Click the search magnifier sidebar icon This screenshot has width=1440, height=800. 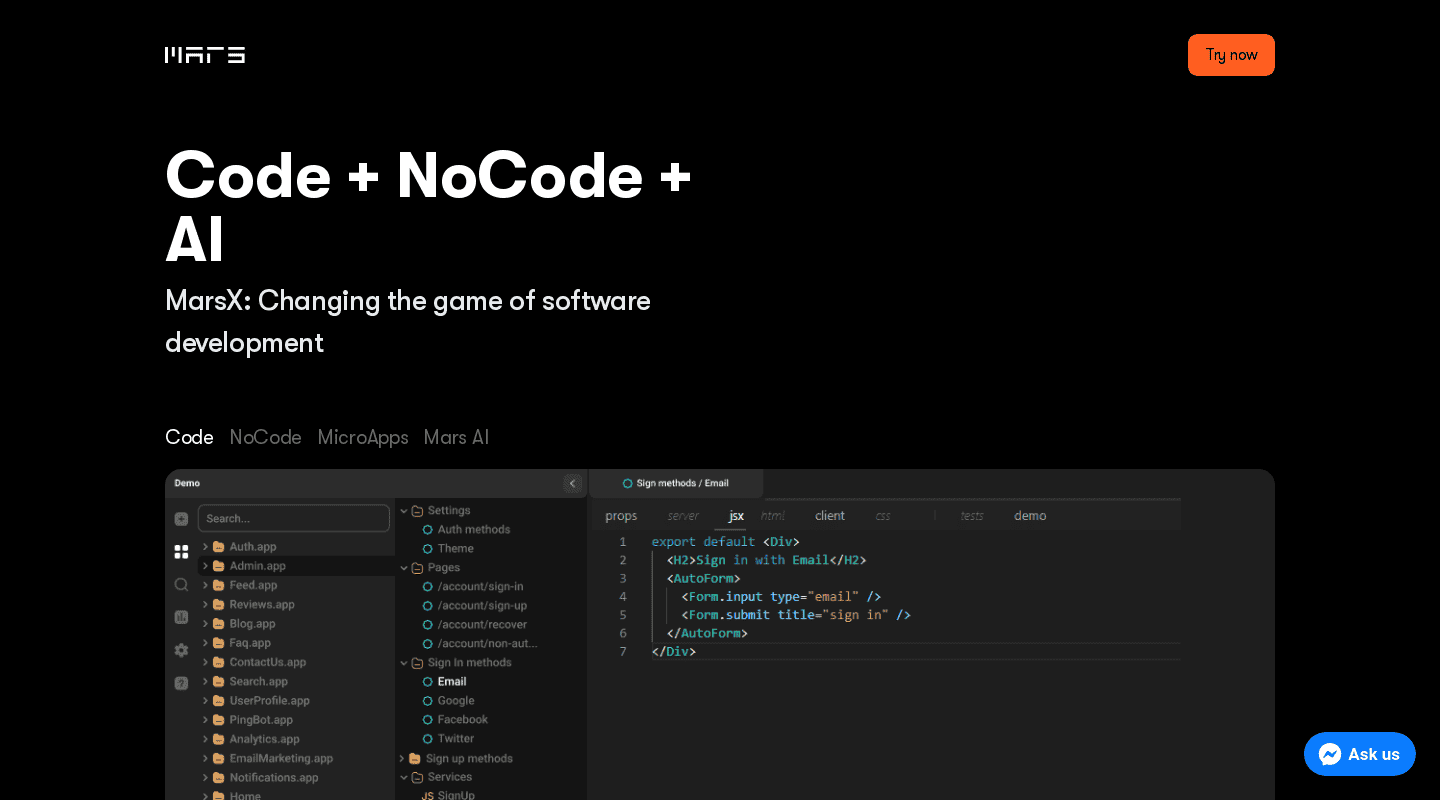pyautogui.click(x=181, y=584)
